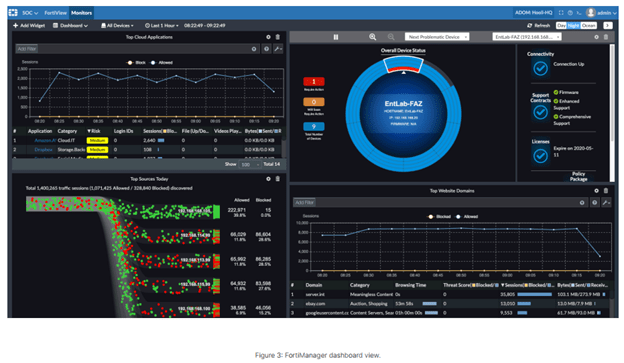Switch theme to Night

[573, 25]
